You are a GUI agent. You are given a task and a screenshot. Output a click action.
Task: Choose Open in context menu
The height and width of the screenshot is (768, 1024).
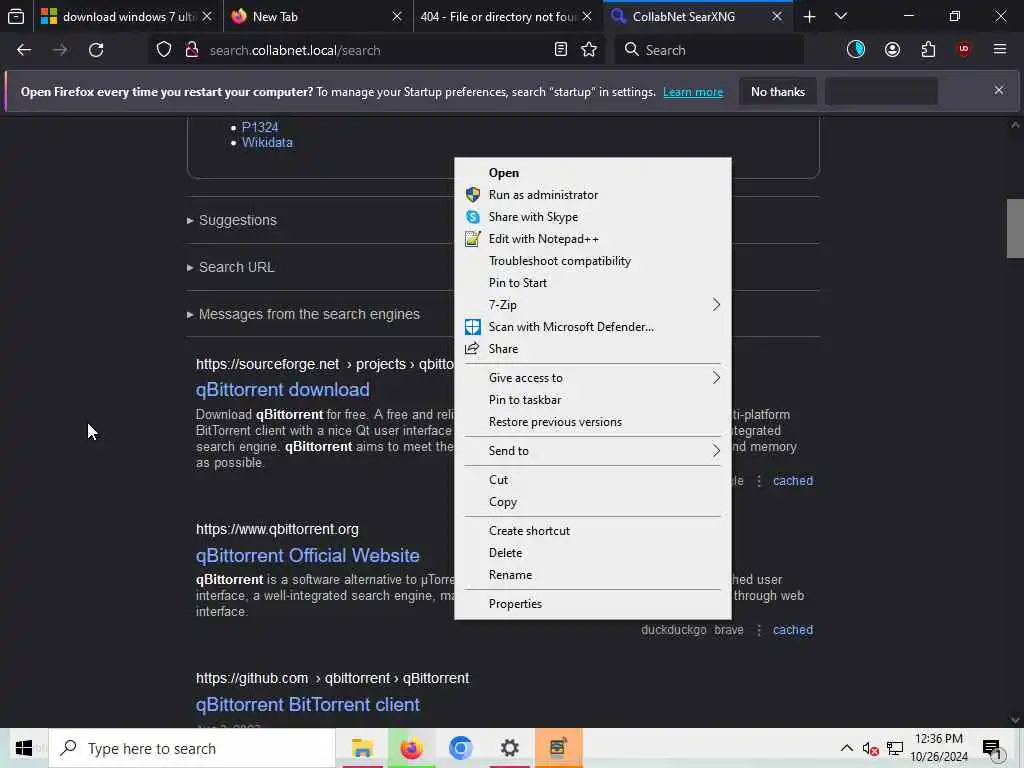(593, 173)
